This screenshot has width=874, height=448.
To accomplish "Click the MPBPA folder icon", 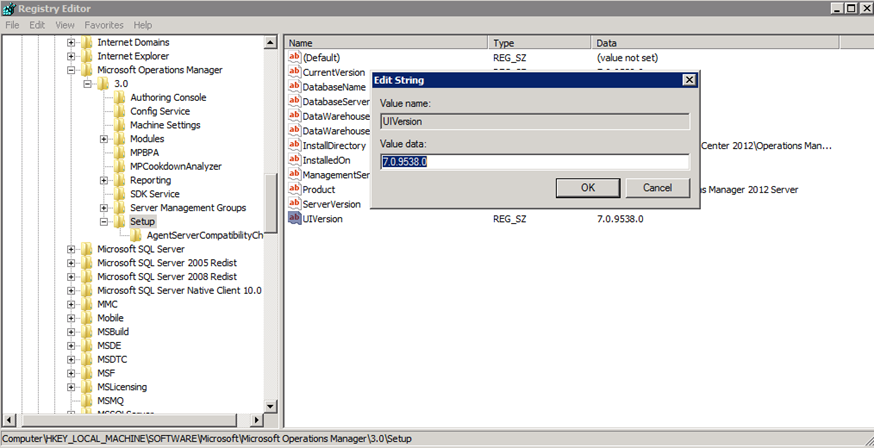I will coord(120,153).
